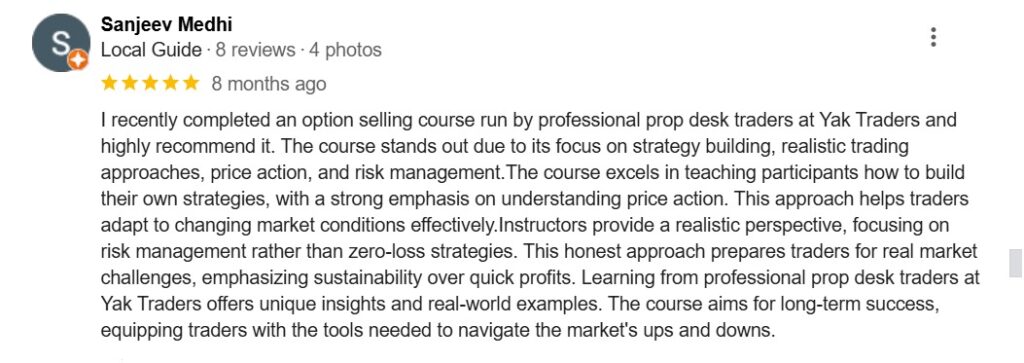Click the third yellow rating star
This screenshot has width=1024, height=363.
(150, 83)
